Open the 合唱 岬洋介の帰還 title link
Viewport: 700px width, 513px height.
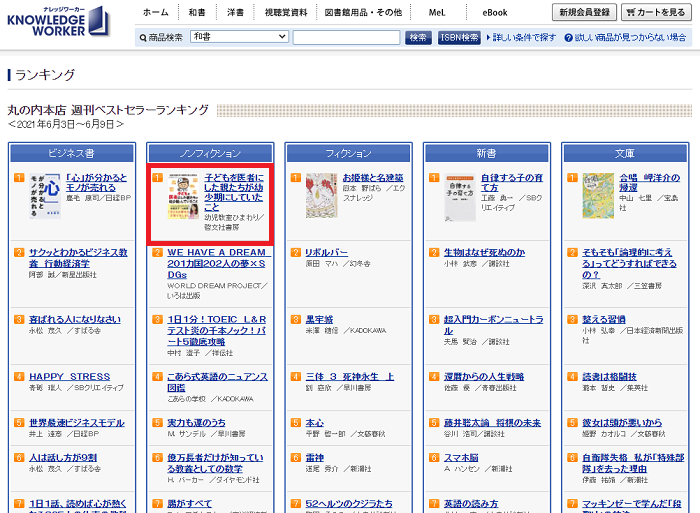pyautogui.click(x=650, y=183)
